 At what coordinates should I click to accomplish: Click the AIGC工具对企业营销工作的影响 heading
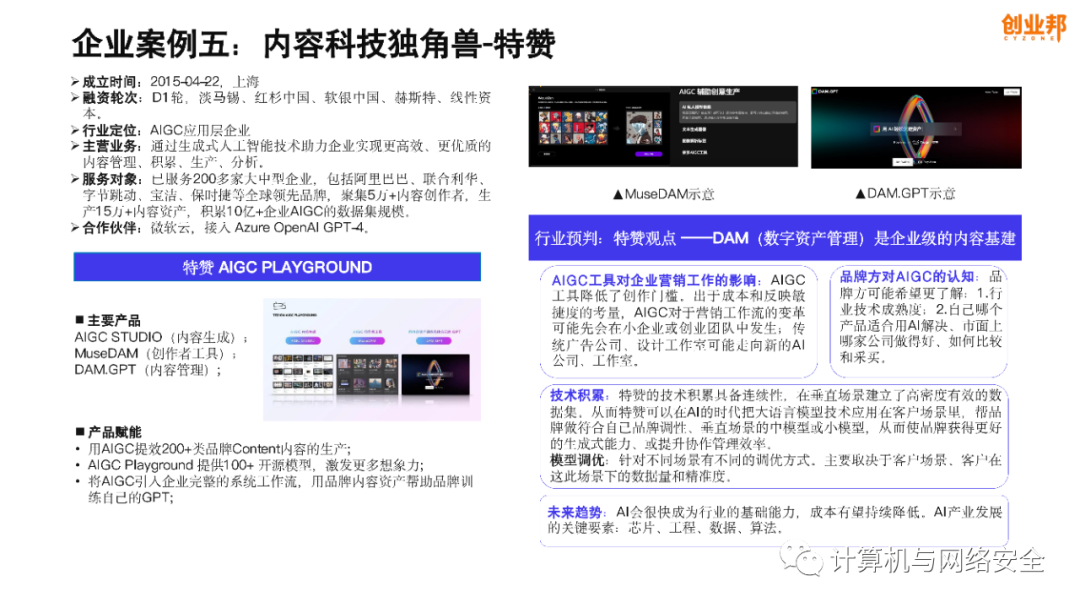[x=657, y=280]
